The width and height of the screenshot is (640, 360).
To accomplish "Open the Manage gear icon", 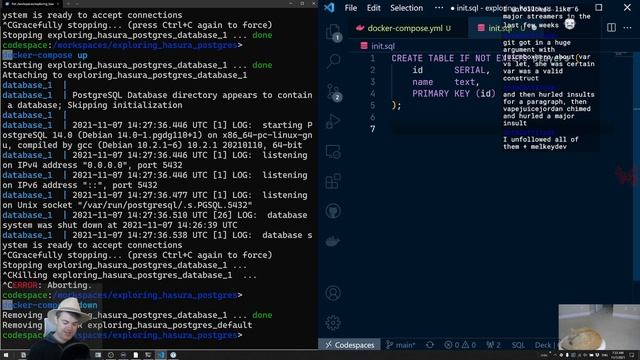I will (333, 322).
